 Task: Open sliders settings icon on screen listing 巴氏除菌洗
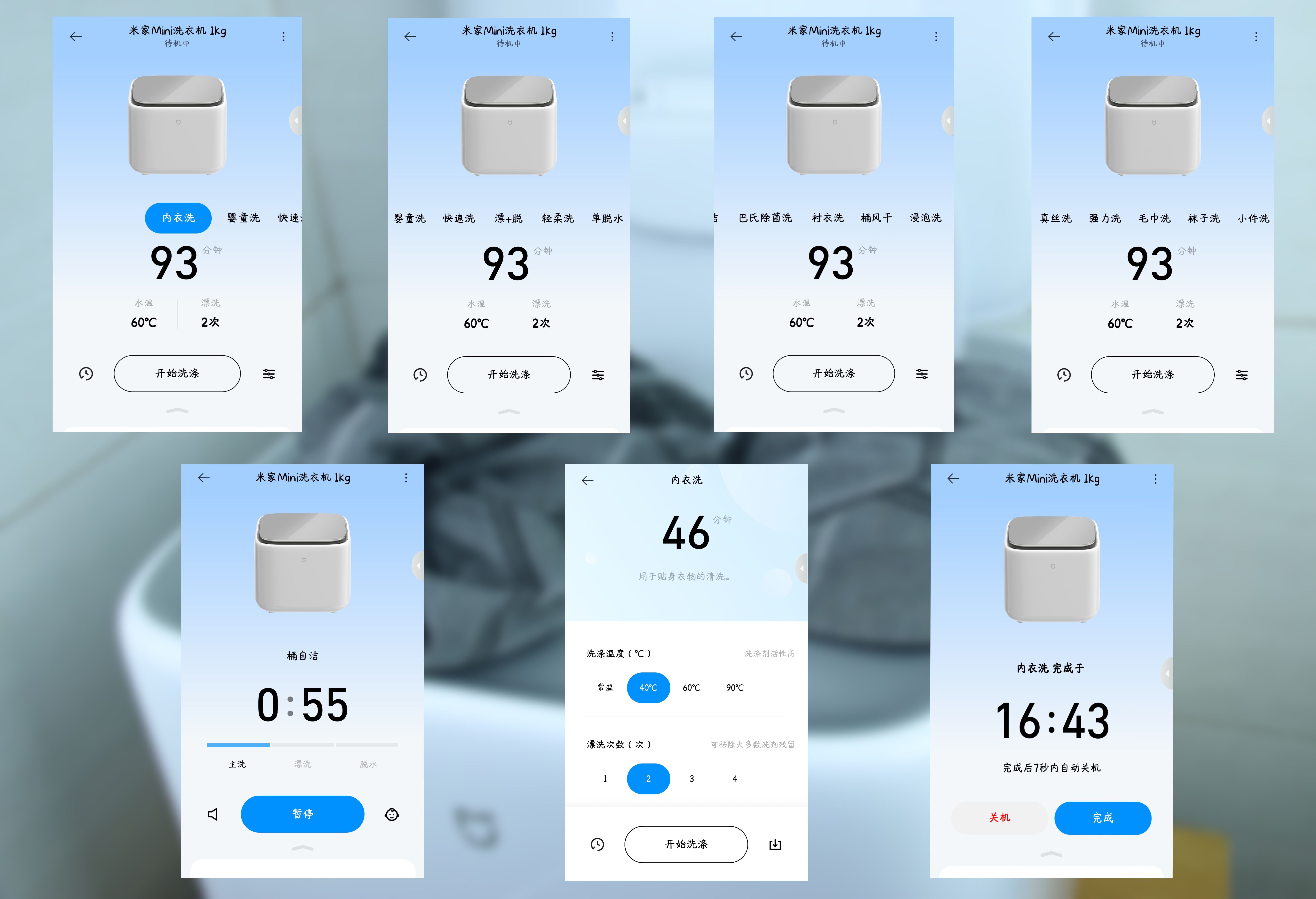[922, 374]
